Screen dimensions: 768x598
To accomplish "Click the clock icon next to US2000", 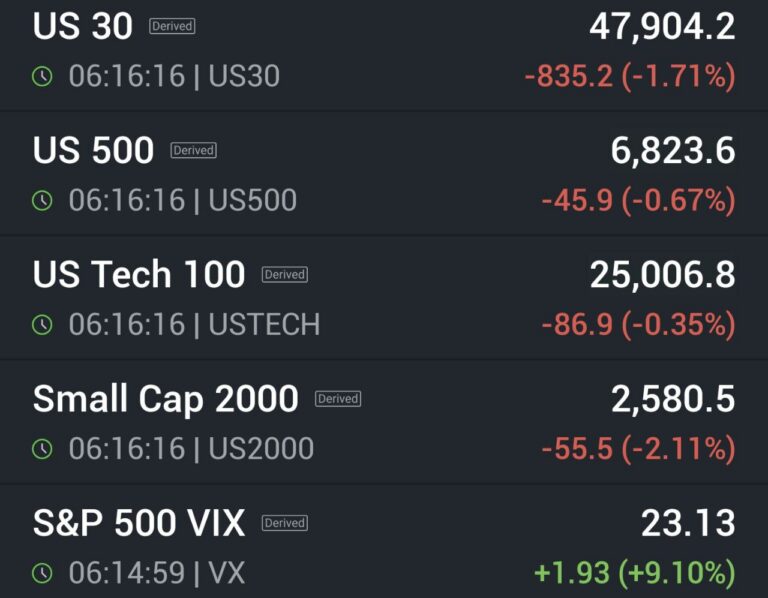I will click(x=42, y=448).
